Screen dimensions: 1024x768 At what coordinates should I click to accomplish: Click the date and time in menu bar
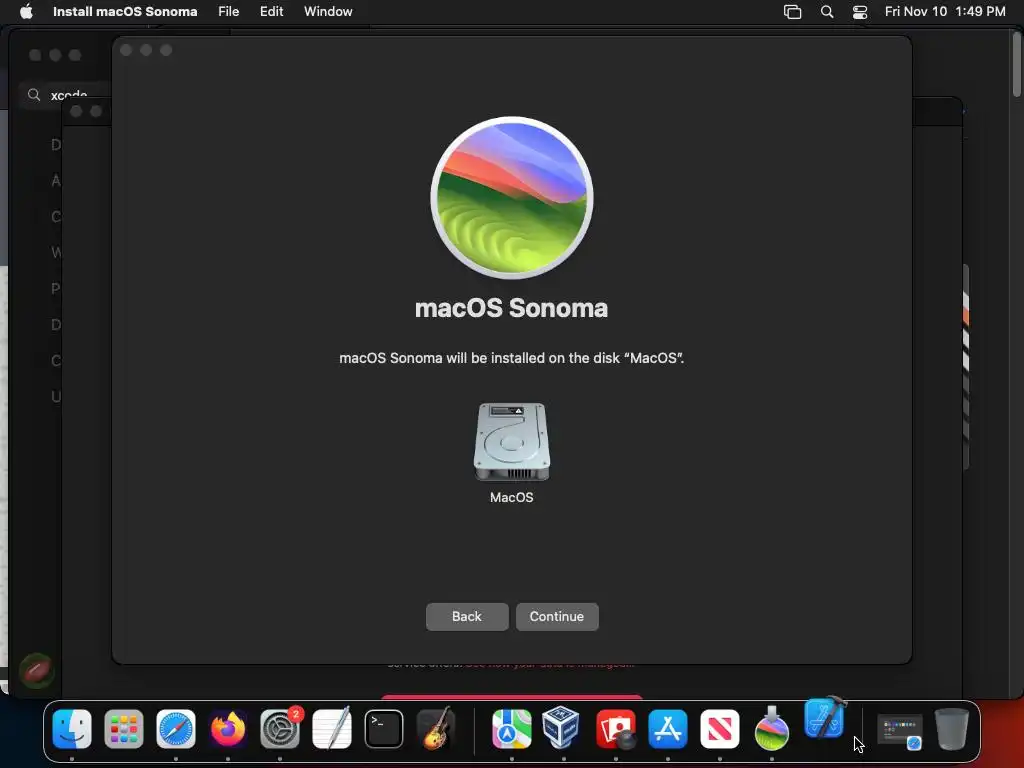pyautogui.click(x=945, y=12)
